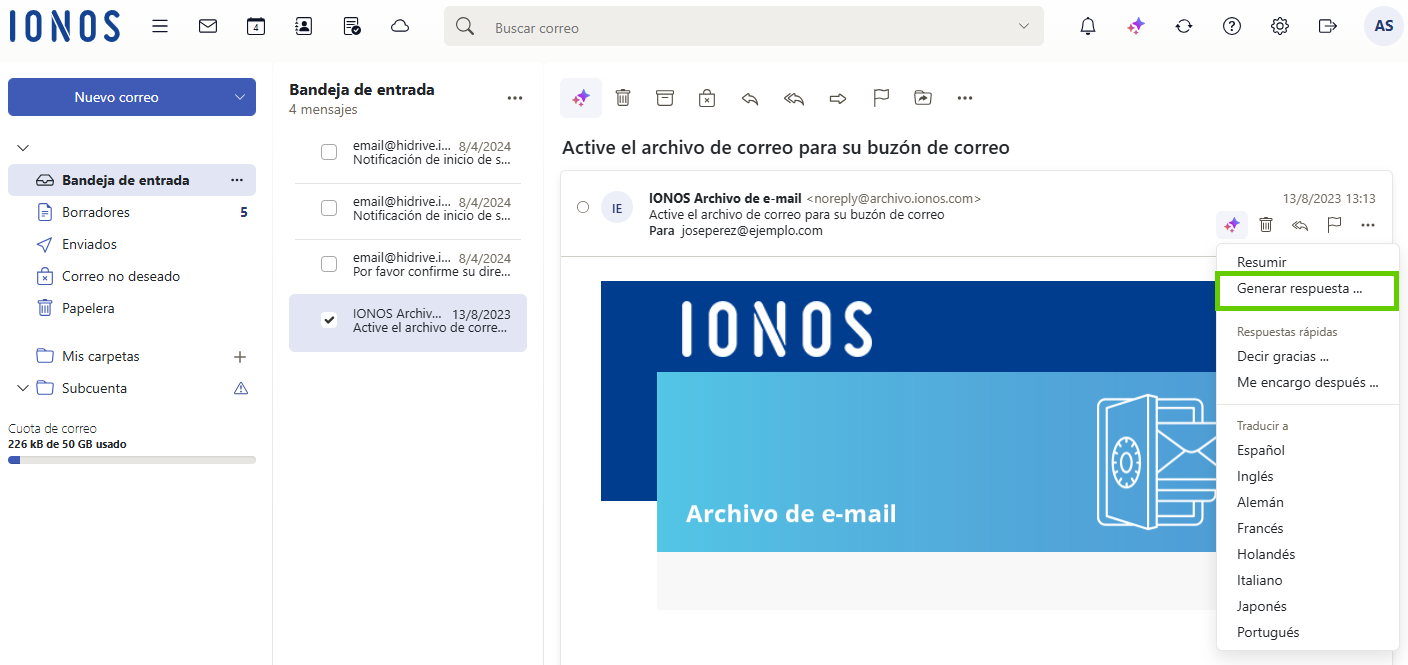Open the hamburger menu next to IONOS logo
1408x665 pixels.
pos(160,27)
